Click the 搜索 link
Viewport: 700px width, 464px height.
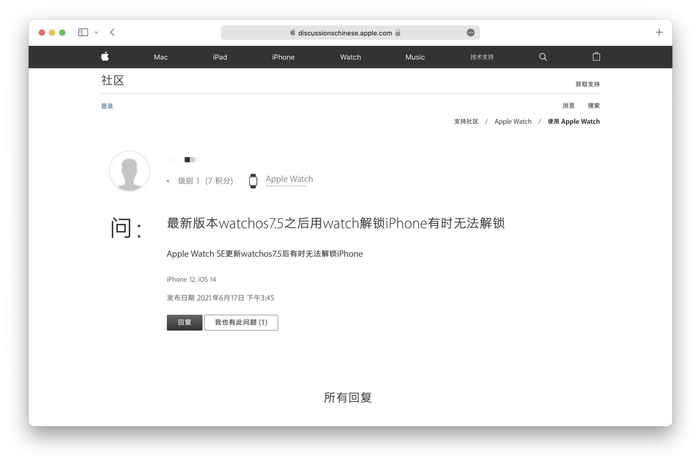(x=594, y=105)
